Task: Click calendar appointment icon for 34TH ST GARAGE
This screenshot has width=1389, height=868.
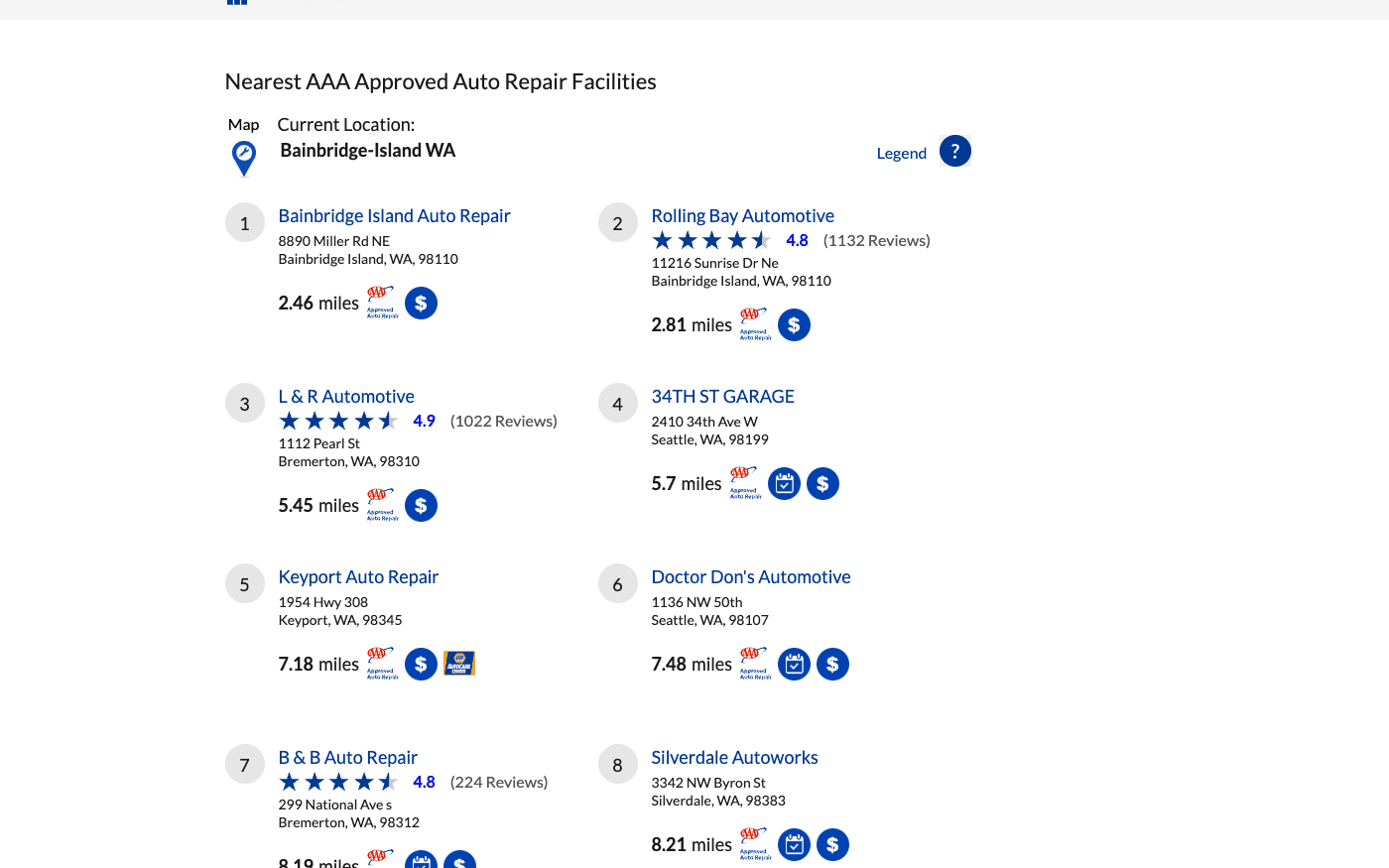Action: [x=784, y=483]
